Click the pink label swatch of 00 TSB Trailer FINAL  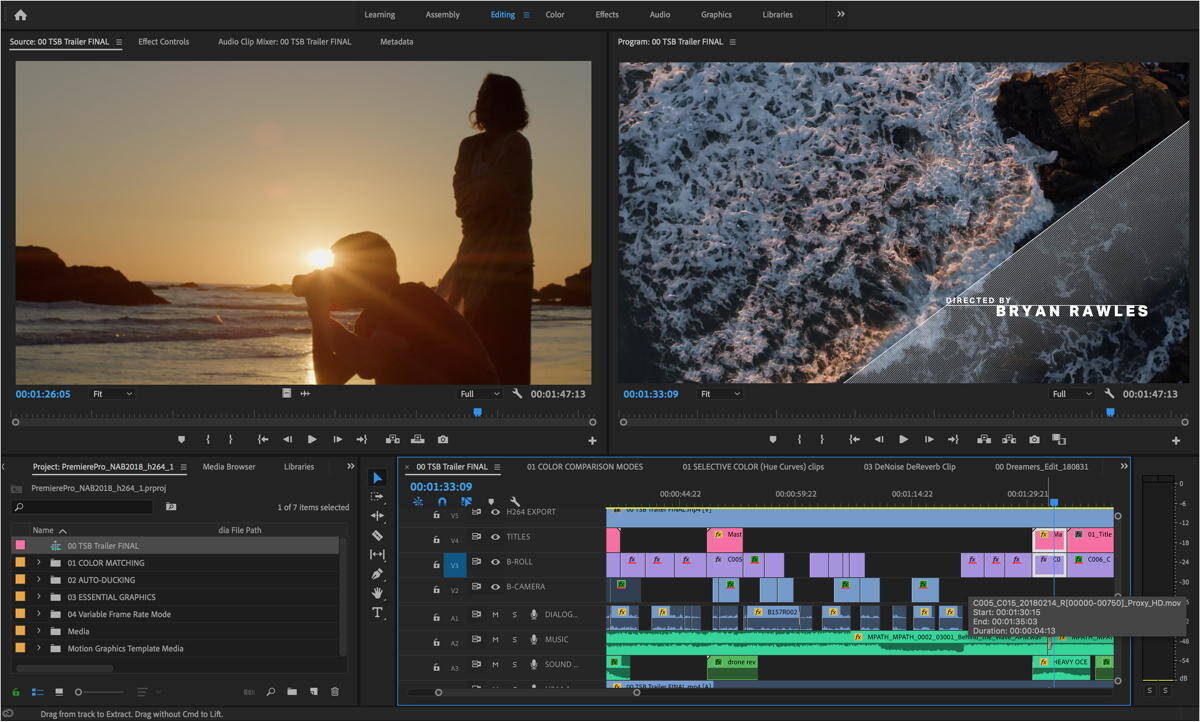click(20, 546)
